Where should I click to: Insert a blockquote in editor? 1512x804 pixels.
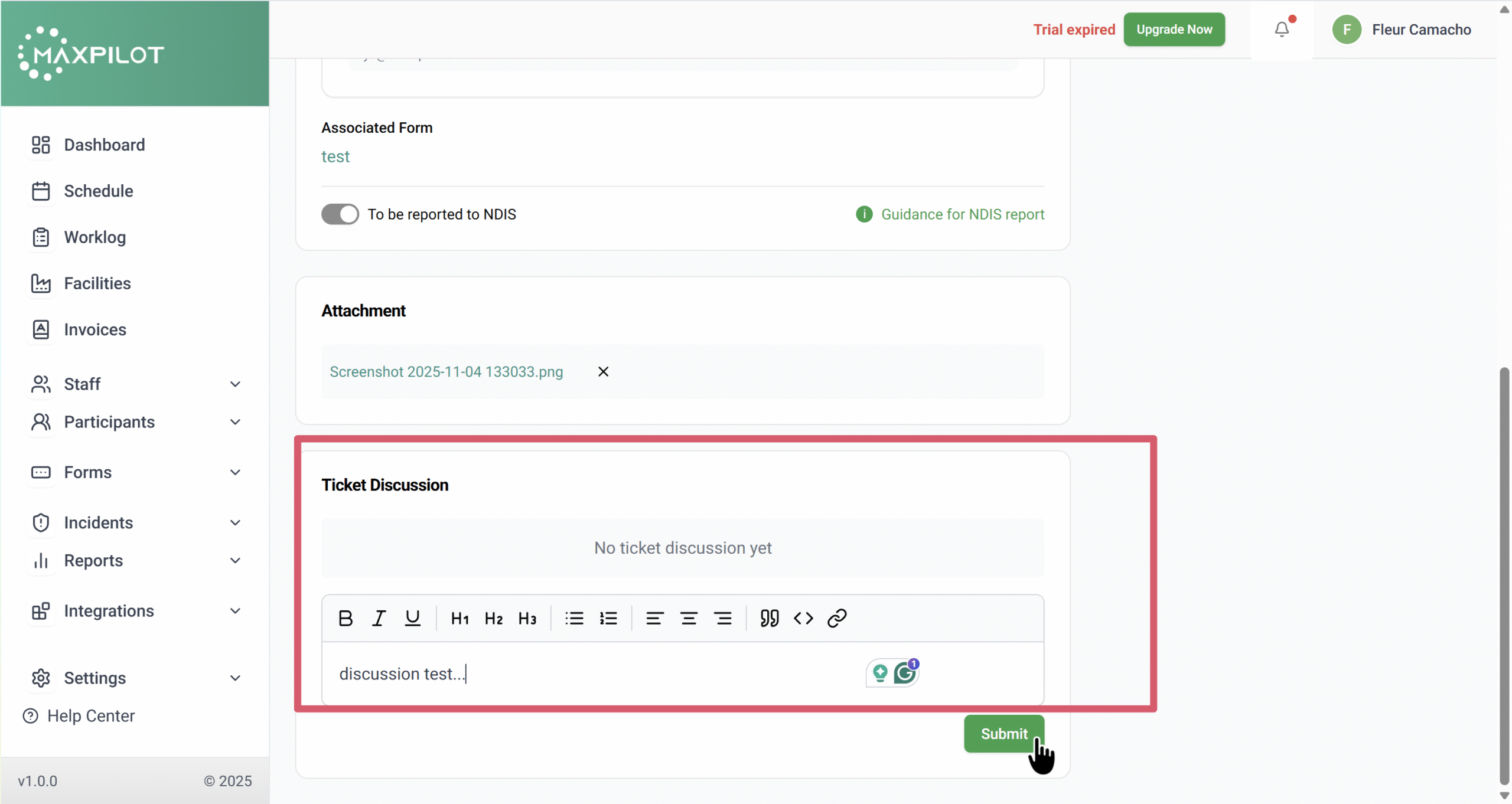coord(769,618)
